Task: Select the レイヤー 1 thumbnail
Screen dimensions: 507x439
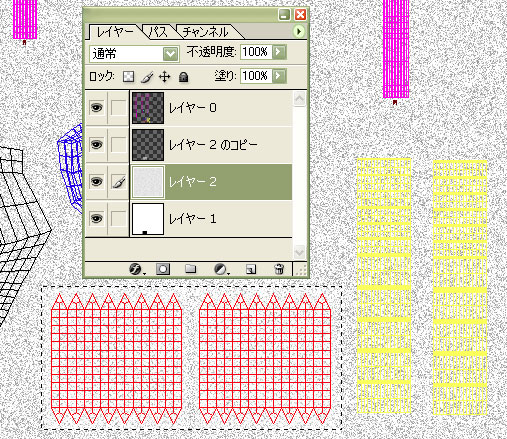Action: pyautogui.click(x=148, y=219)
